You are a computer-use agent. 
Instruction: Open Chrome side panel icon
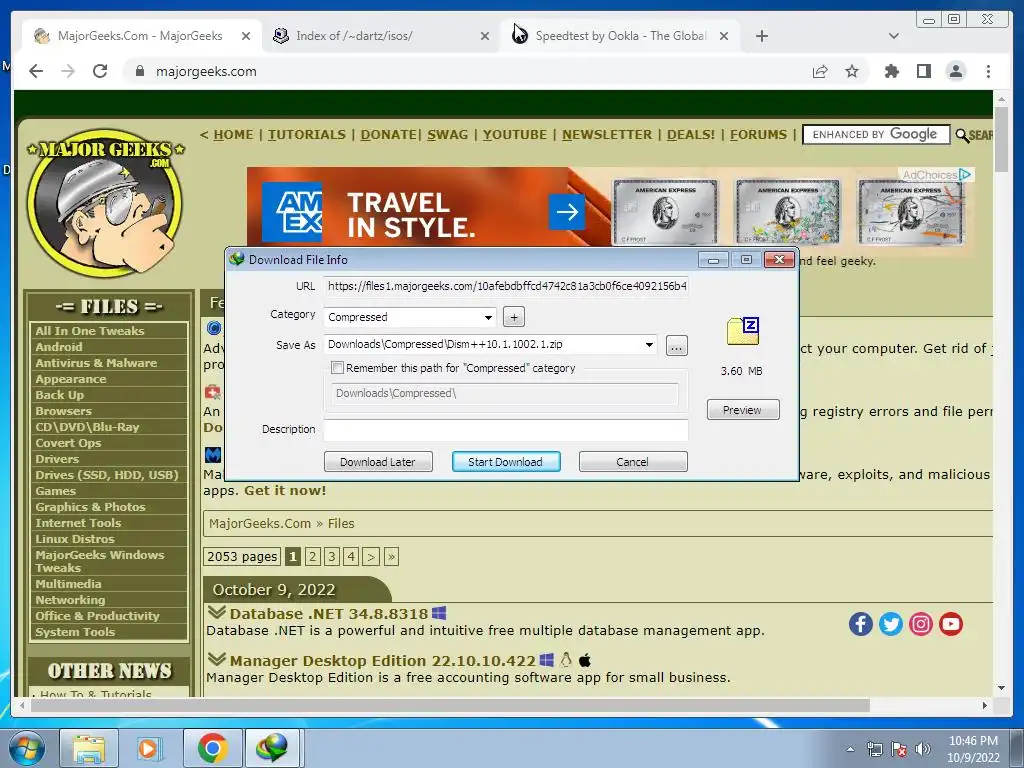923,71
